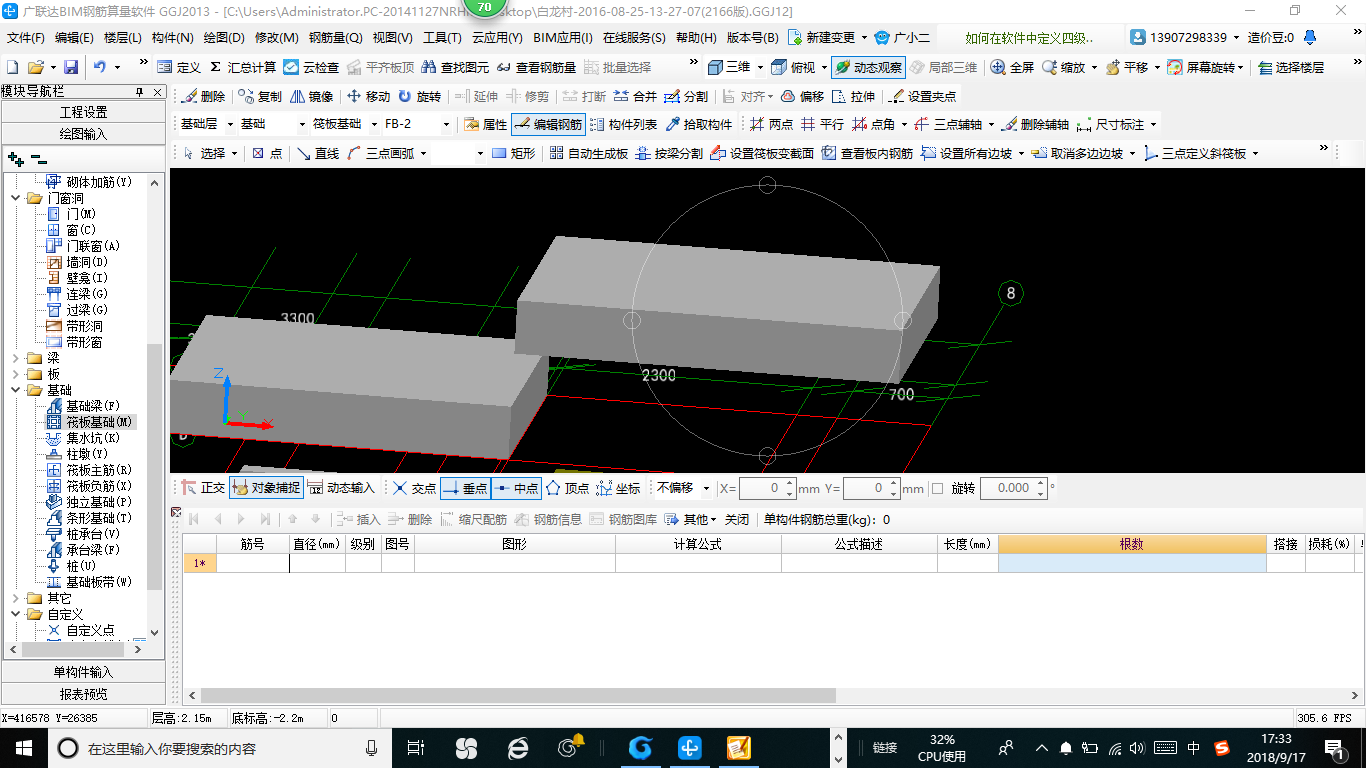Viewport: 1366px width, 768px height.
Task: Click the 分割 split tool
Action: click(x=686, y=97)
